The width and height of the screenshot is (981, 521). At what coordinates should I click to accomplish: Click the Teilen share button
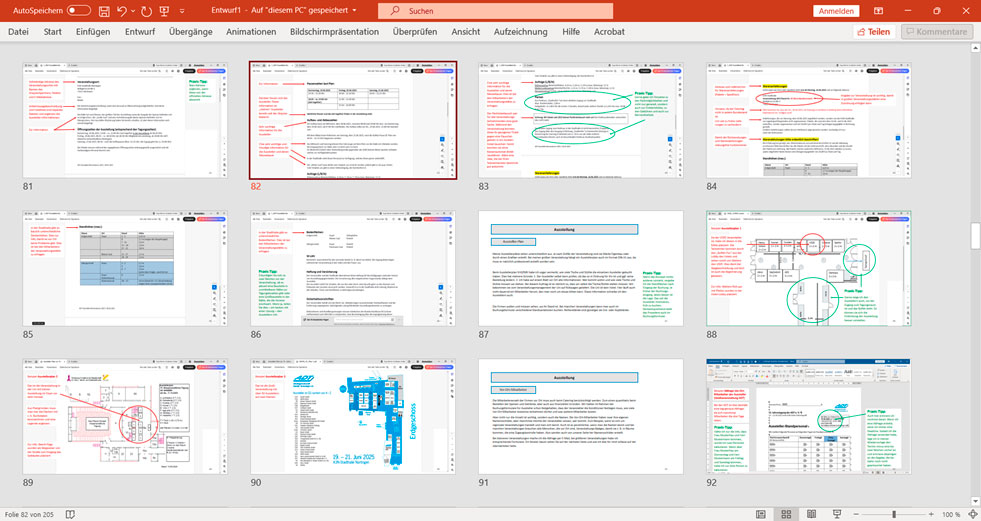coord(872,31)
